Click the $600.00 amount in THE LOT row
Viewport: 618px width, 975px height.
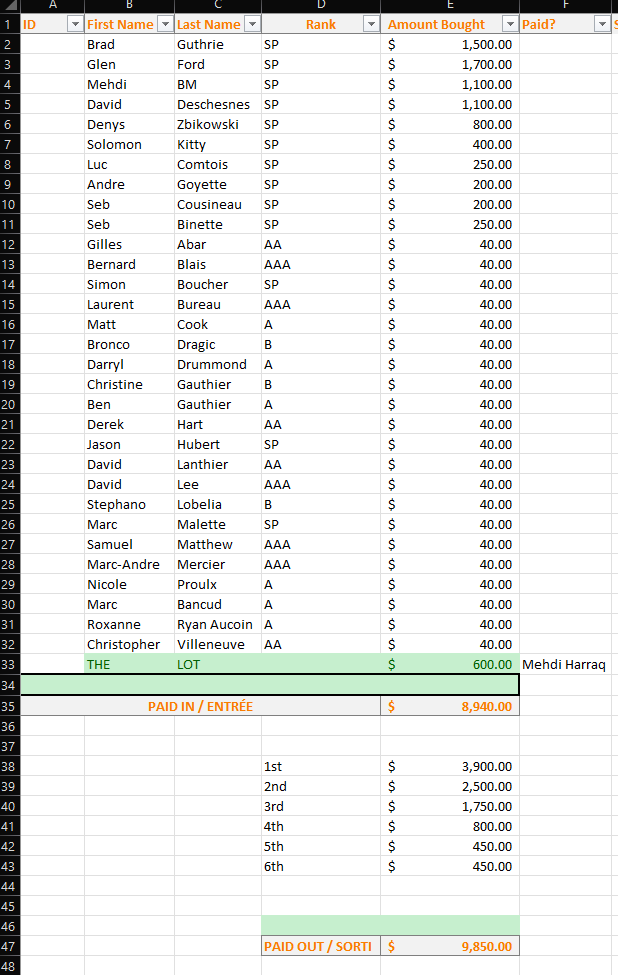point(450,664)
